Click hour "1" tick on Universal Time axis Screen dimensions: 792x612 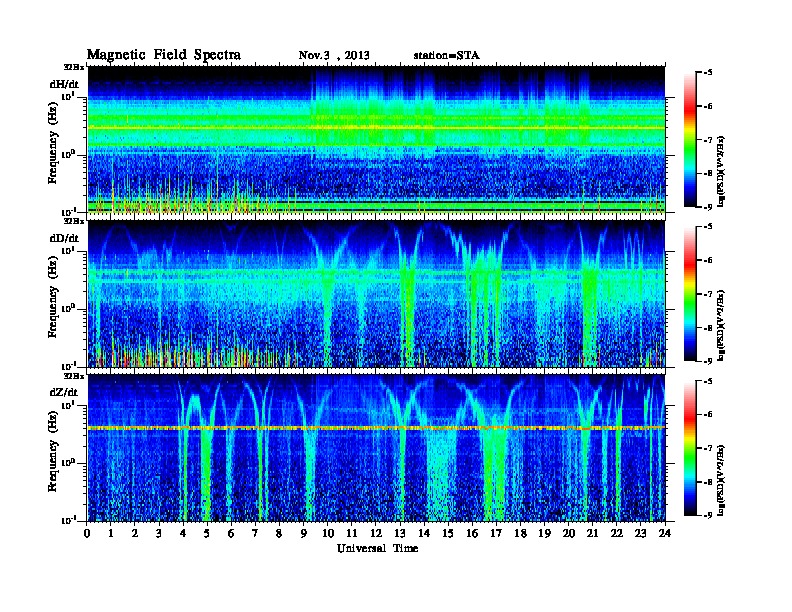[x=111, y=534]
